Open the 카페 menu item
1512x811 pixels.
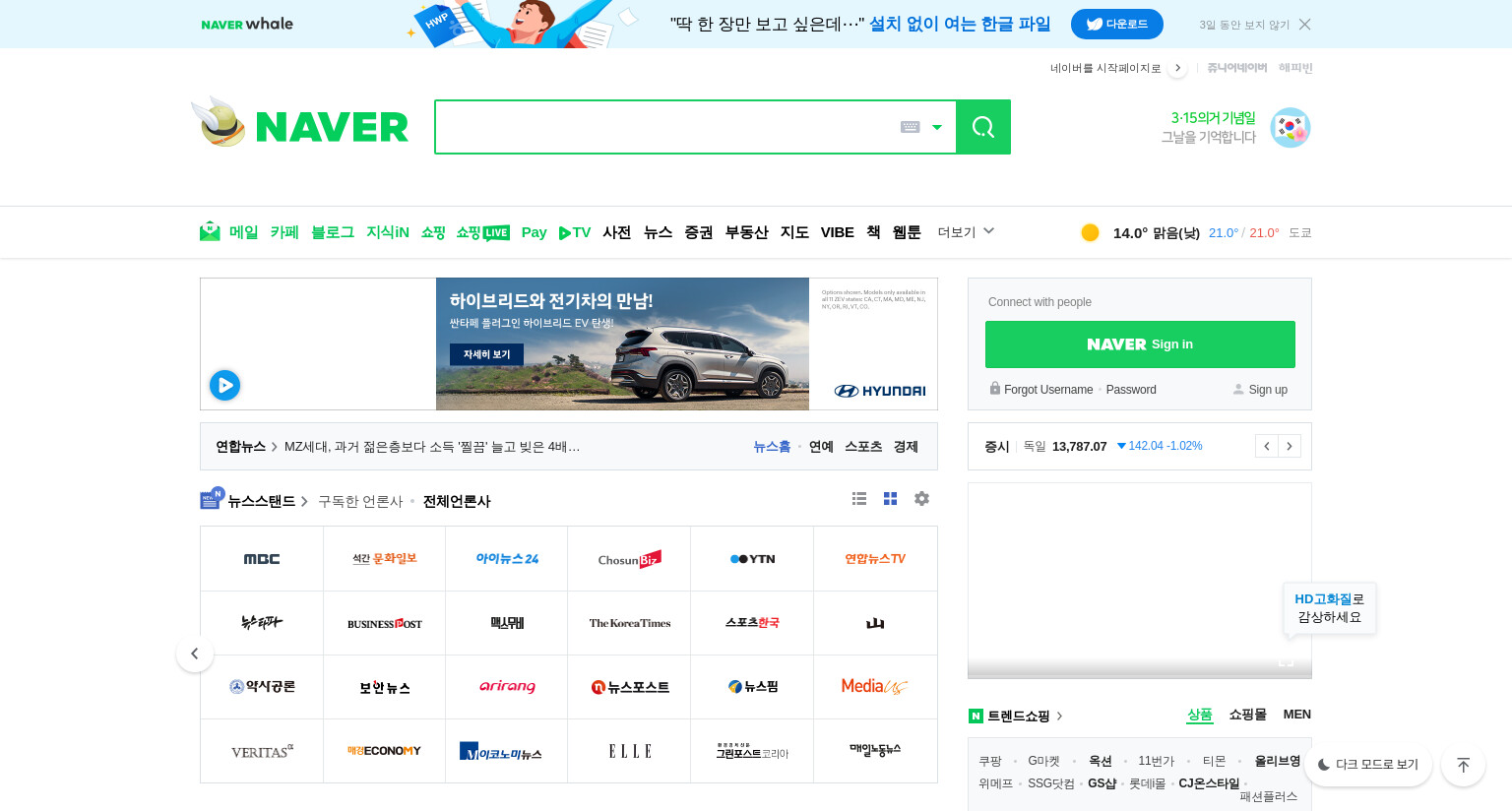[x=284, y=232]
